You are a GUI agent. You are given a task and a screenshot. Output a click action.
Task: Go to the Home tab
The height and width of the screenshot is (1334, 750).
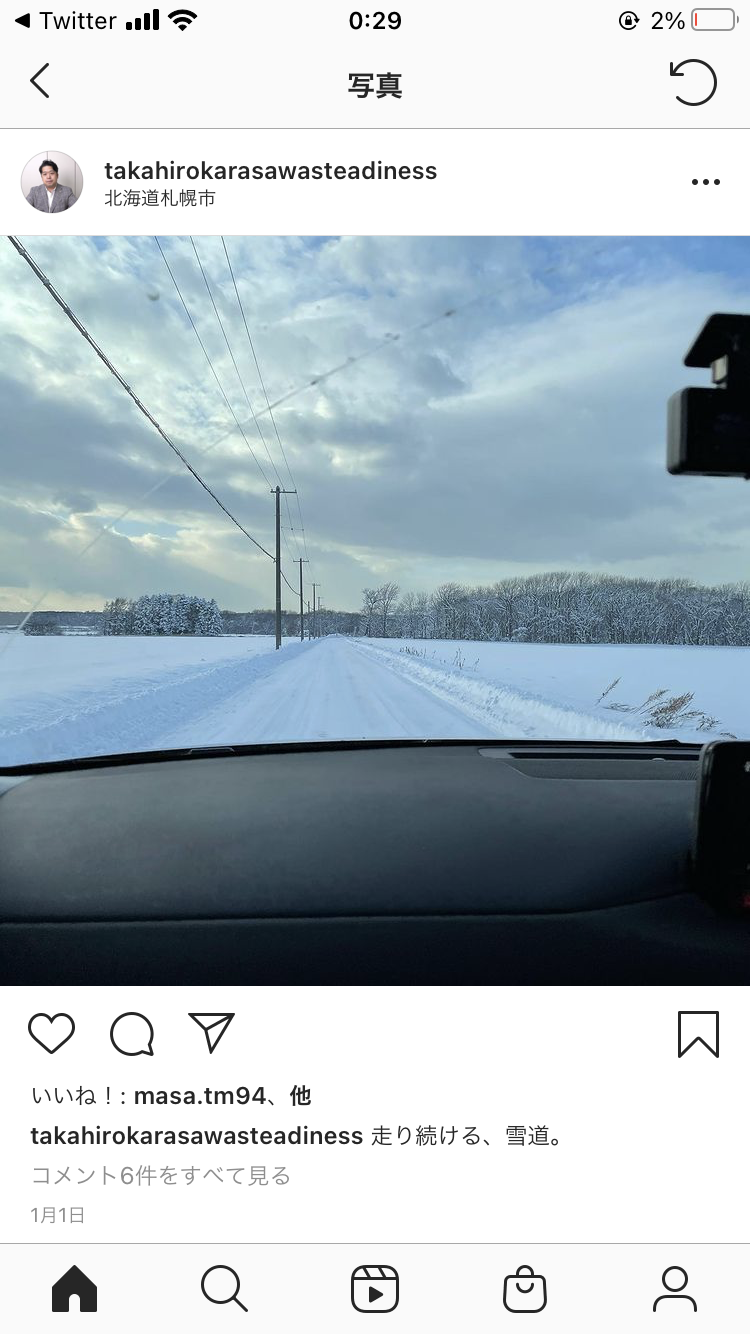[x=75, y=1289]
